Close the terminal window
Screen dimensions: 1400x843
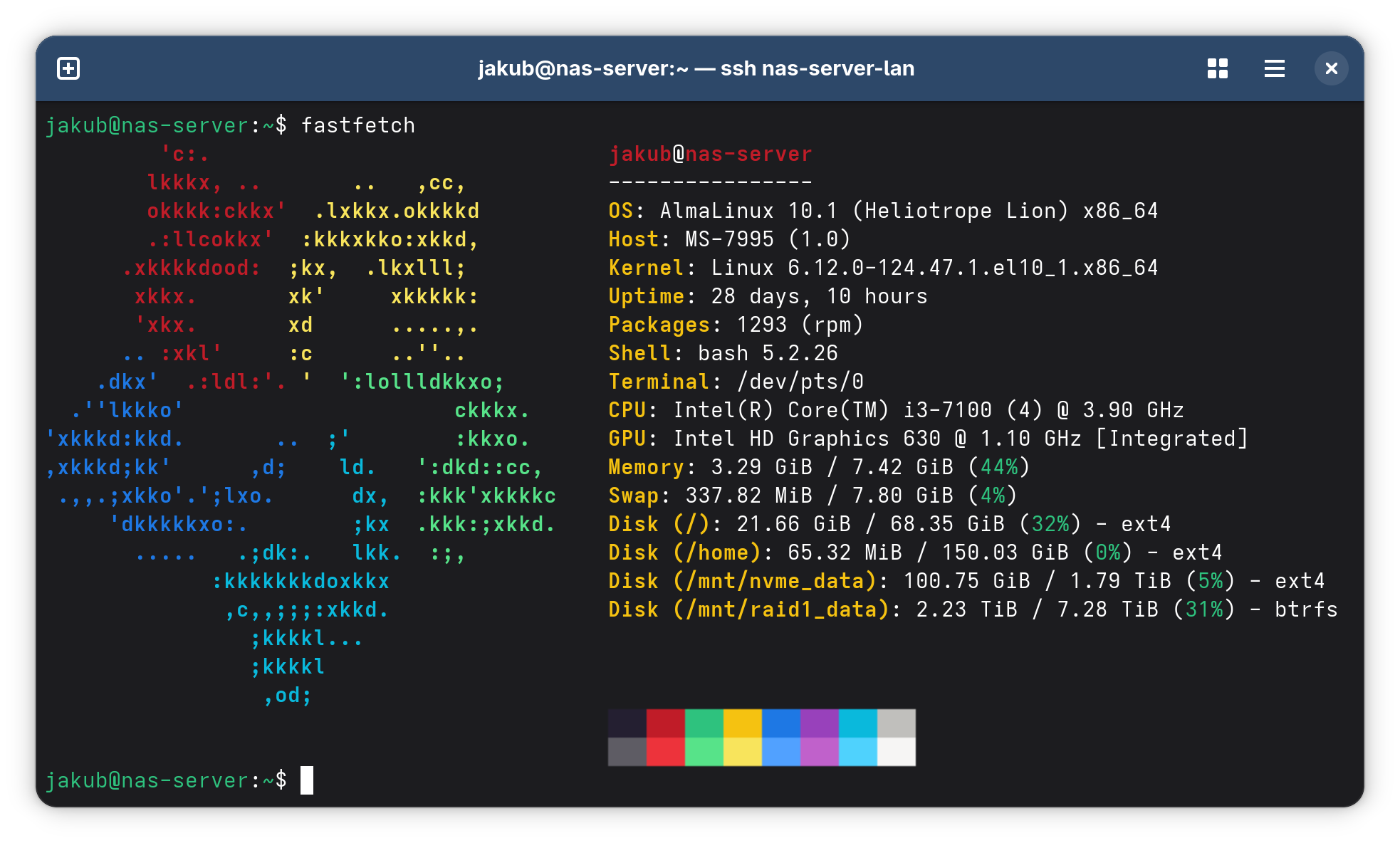coord(1331,68)
